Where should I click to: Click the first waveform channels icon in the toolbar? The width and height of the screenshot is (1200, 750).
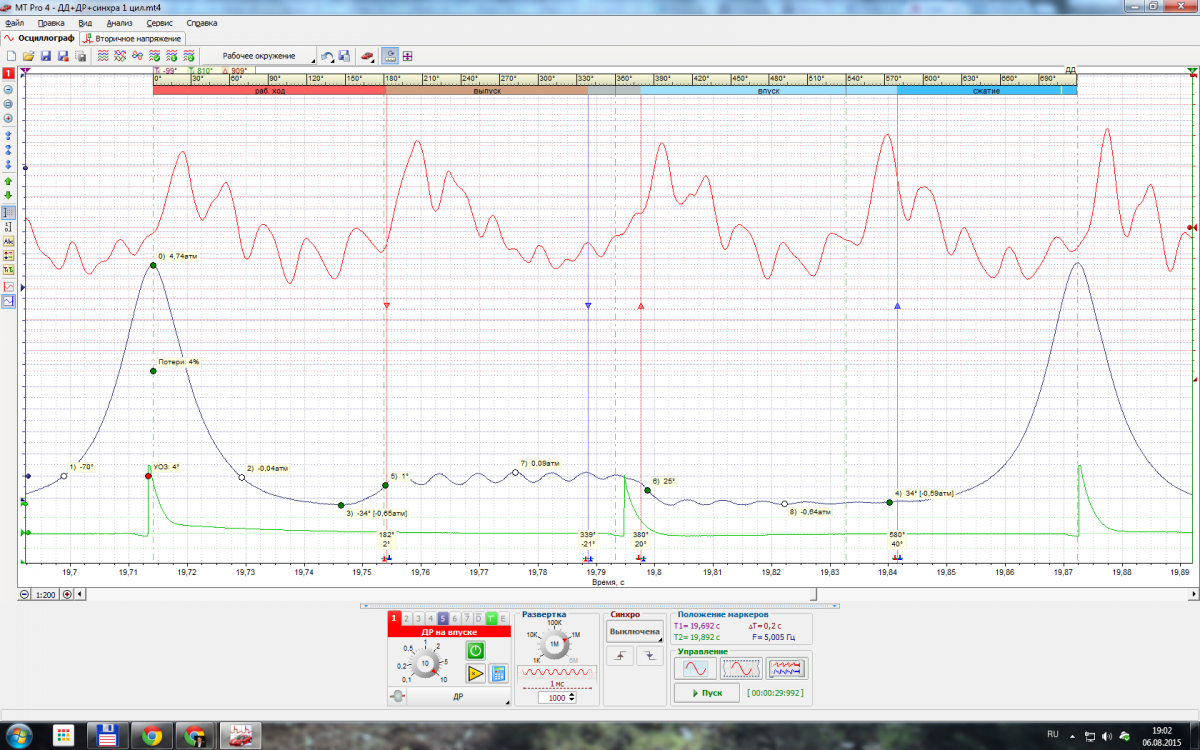pyautogui.click(x=103, y=56)
